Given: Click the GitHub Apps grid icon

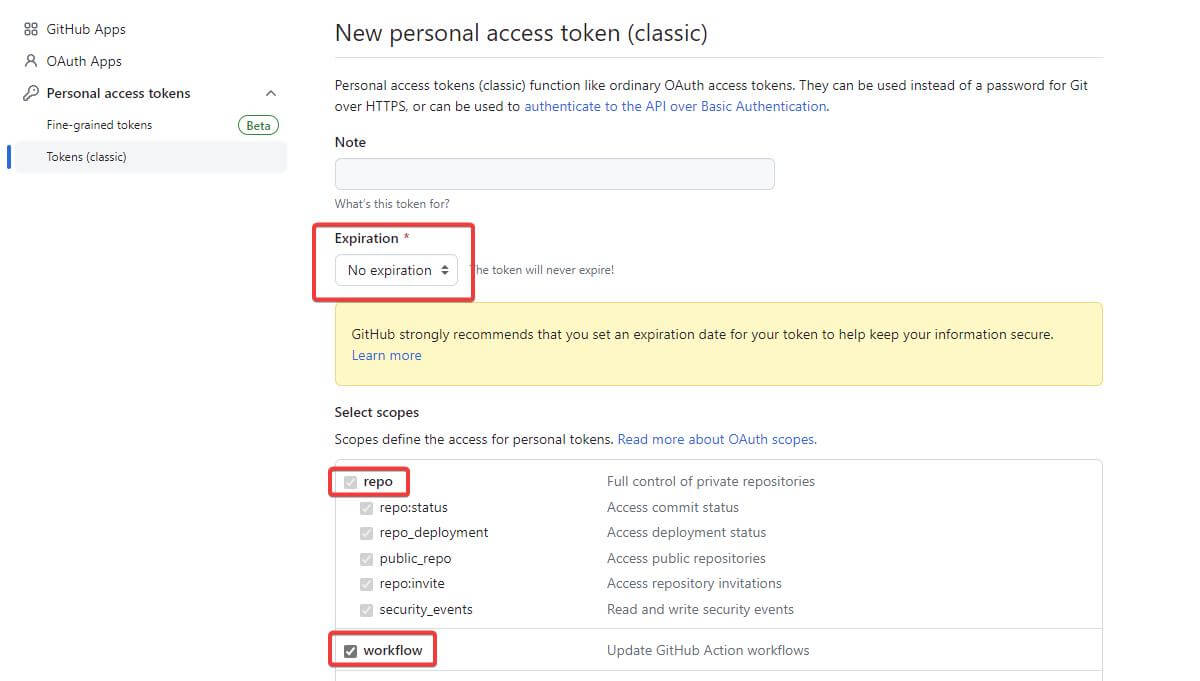Looking at the screenshot, I should [x=31, y=29].
